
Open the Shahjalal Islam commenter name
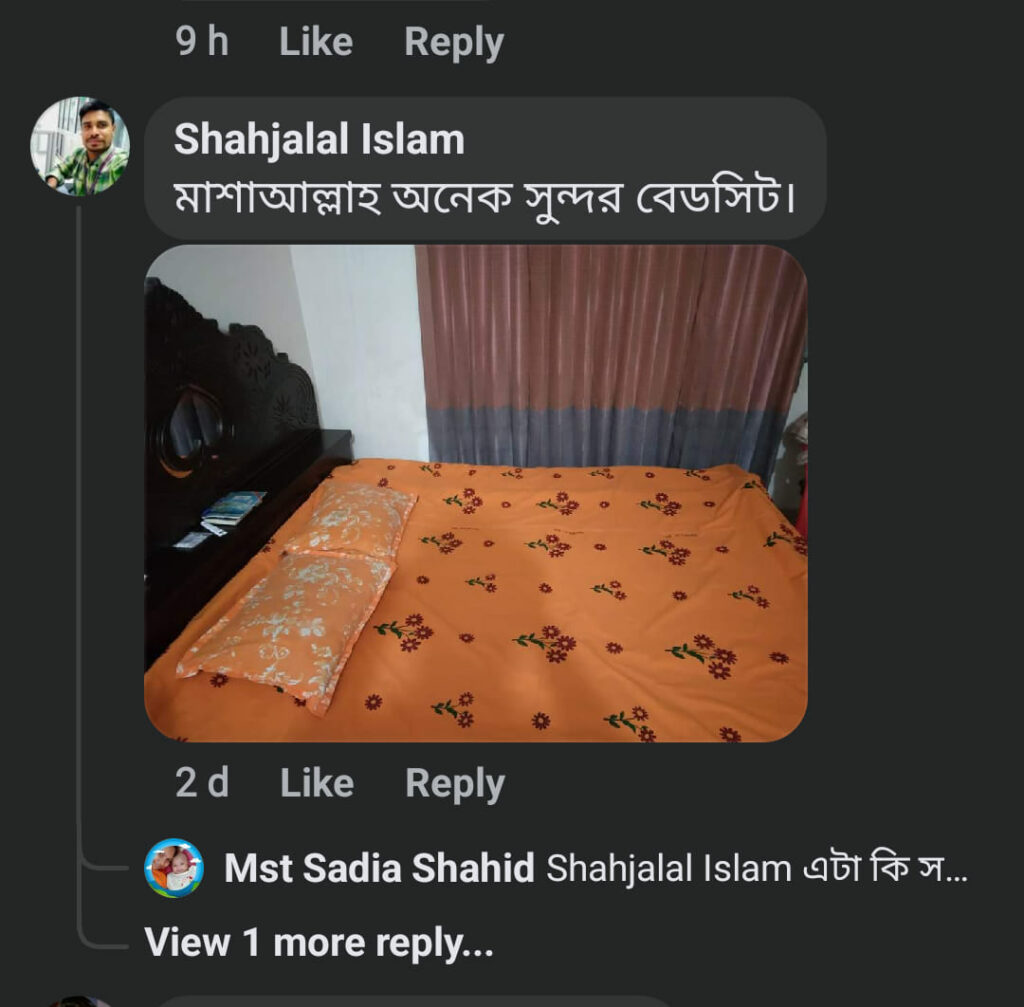[x=319, y=140]
